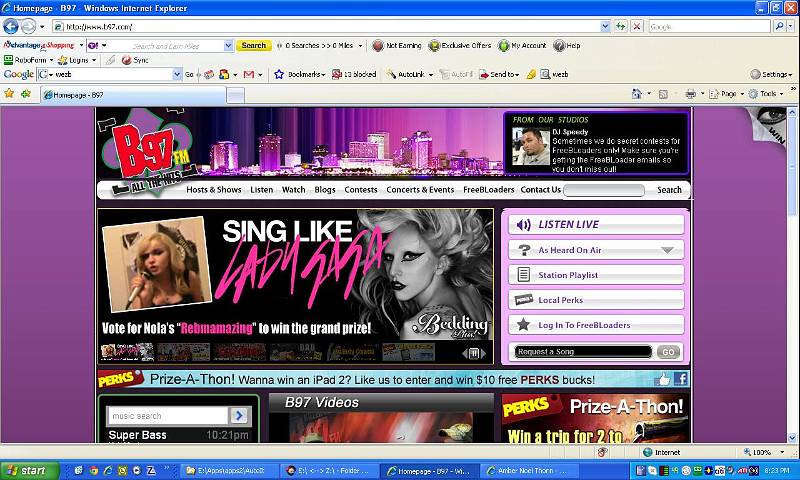Open Hosts & Shows menu
800x480 pixels.
[x=214, y=190]
